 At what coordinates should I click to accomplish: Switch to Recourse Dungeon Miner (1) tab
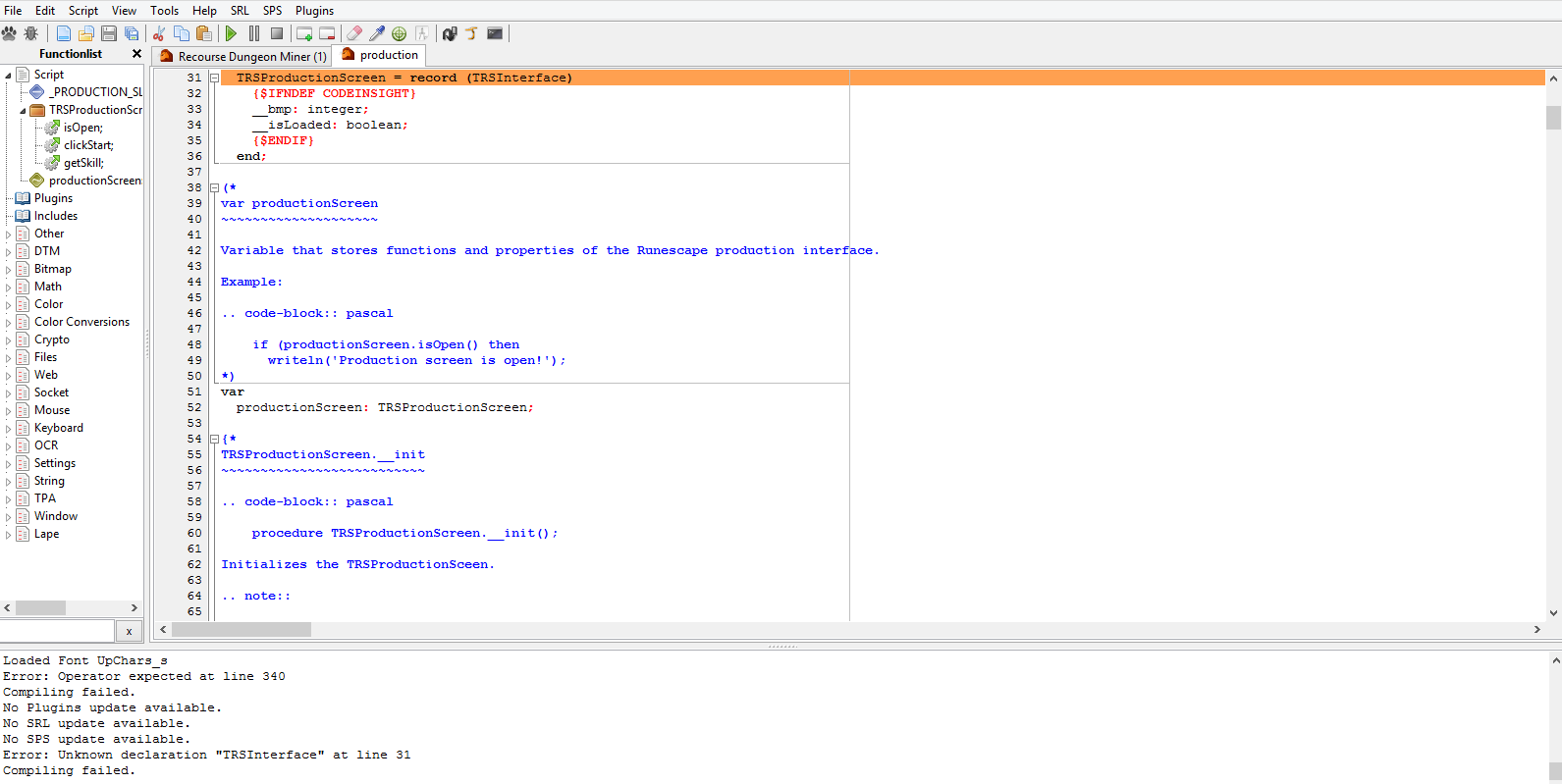click(x=242, y=57)
